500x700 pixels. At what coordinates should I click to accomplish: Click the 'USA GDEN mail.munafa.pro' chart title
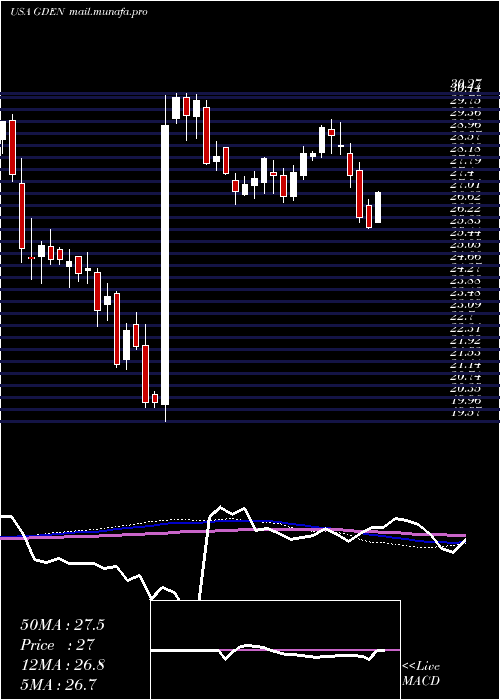point(79,12)
